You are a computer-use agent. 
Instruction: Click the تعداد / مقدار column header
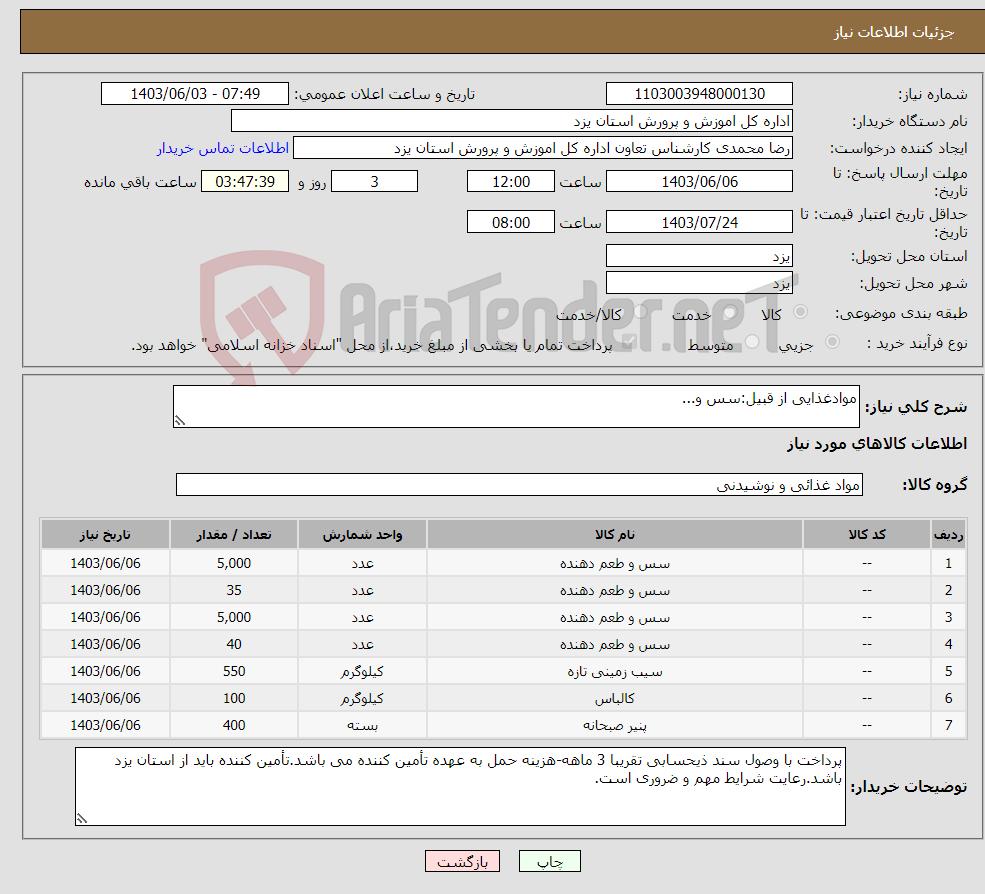click(x=234, y=534)
